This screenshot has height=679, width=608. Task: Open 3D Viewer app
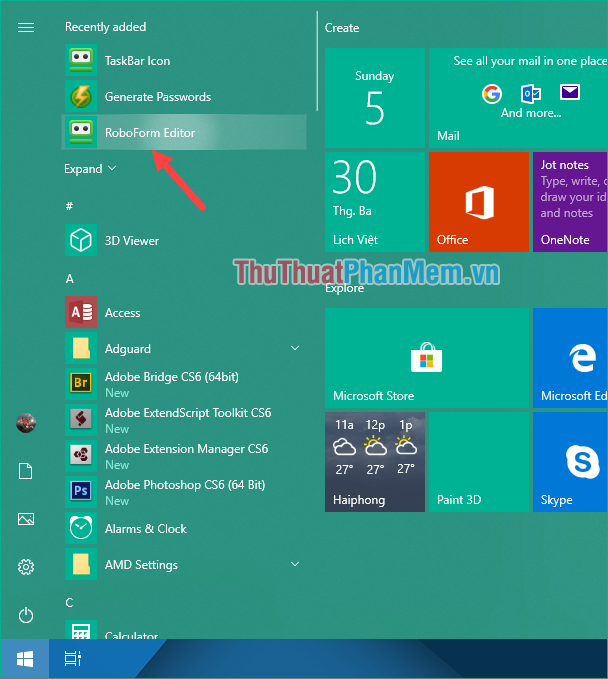point(131,241)
